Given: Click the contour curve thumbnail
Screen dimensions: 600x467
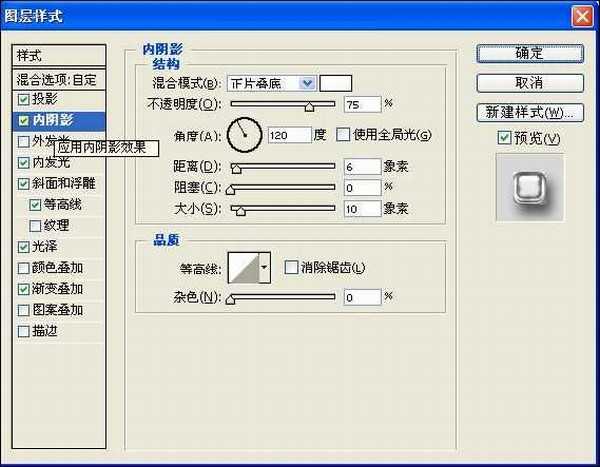Looking at the screenshot, I should [243, 267].
